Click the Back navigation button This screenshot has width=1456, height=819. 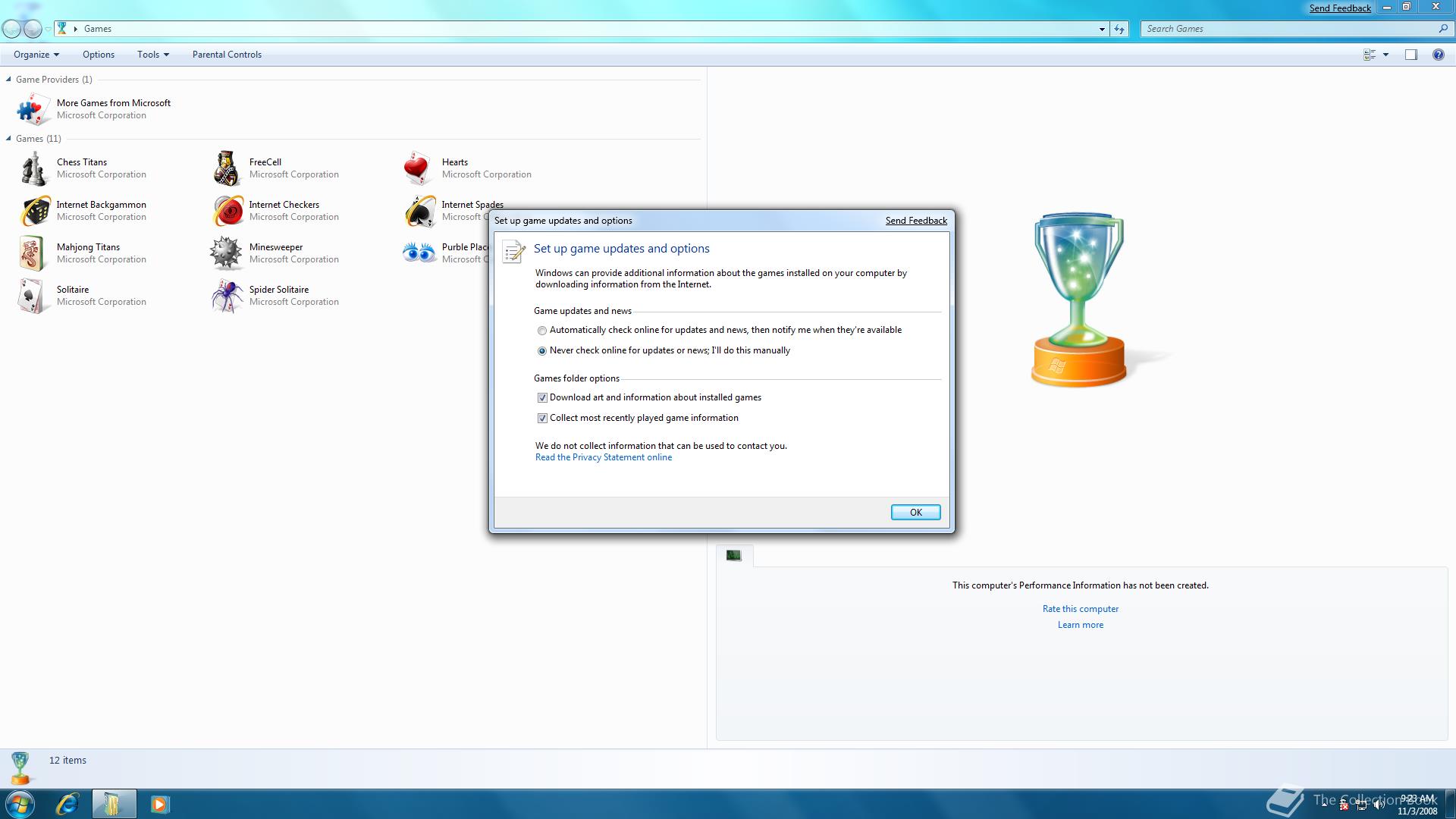click(x=12, y=29)
